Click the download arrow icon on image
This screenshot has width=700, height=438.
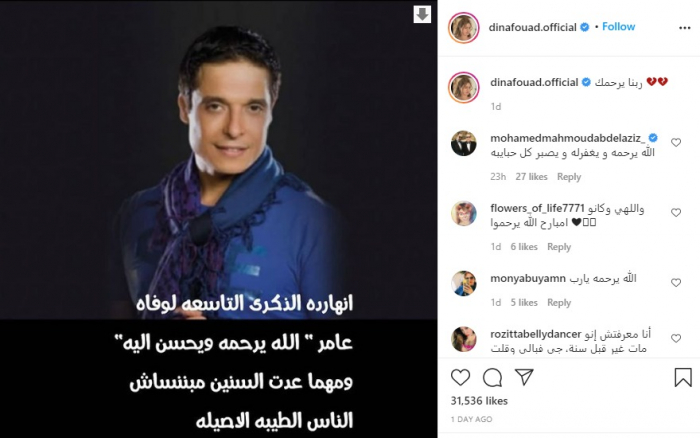click(422, 14)
